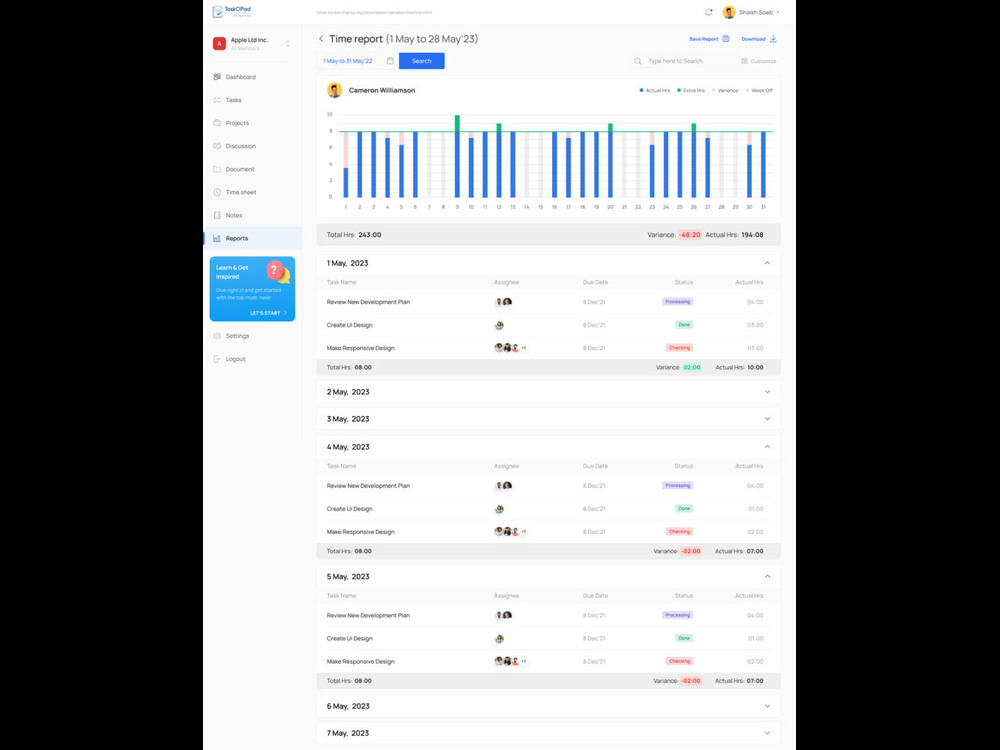Expand the 6 May, 2023 section
Image resolution: width=1000 pixels, height=750 pixels.
click(767, 706)
